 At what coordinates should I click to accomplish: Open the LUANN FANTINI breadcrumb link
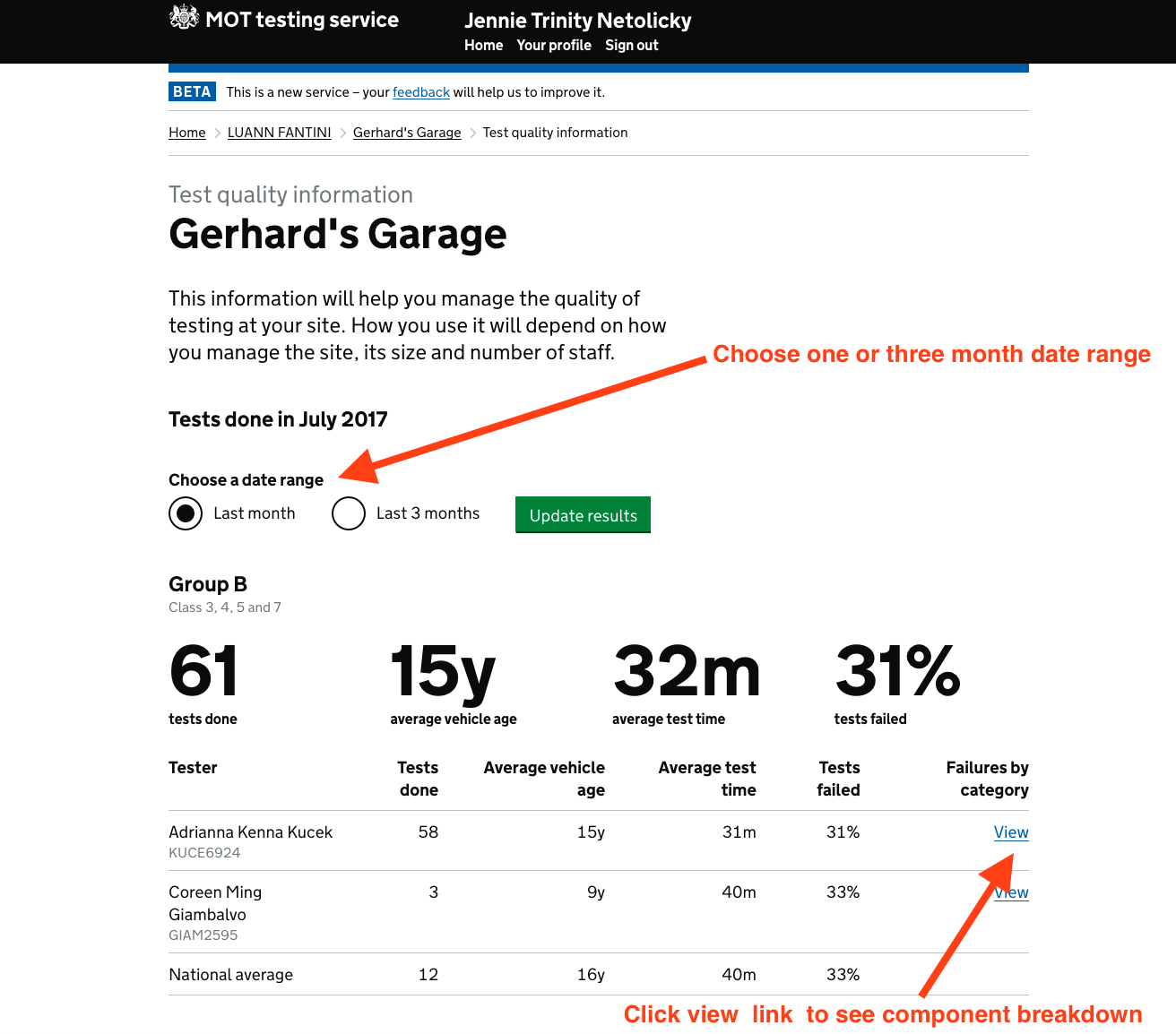279,132
